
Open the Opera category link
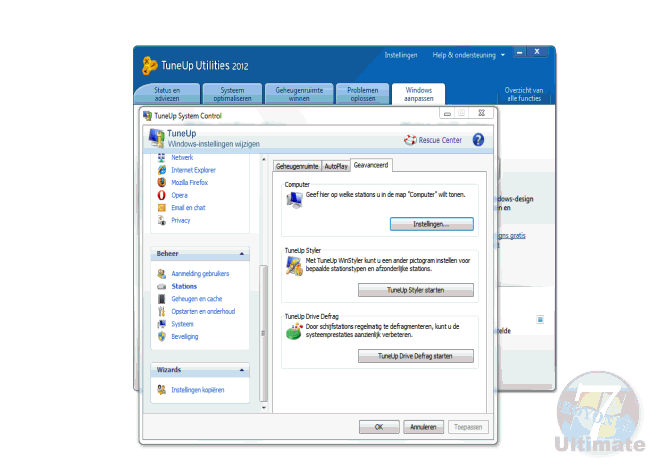pos(179,195)
